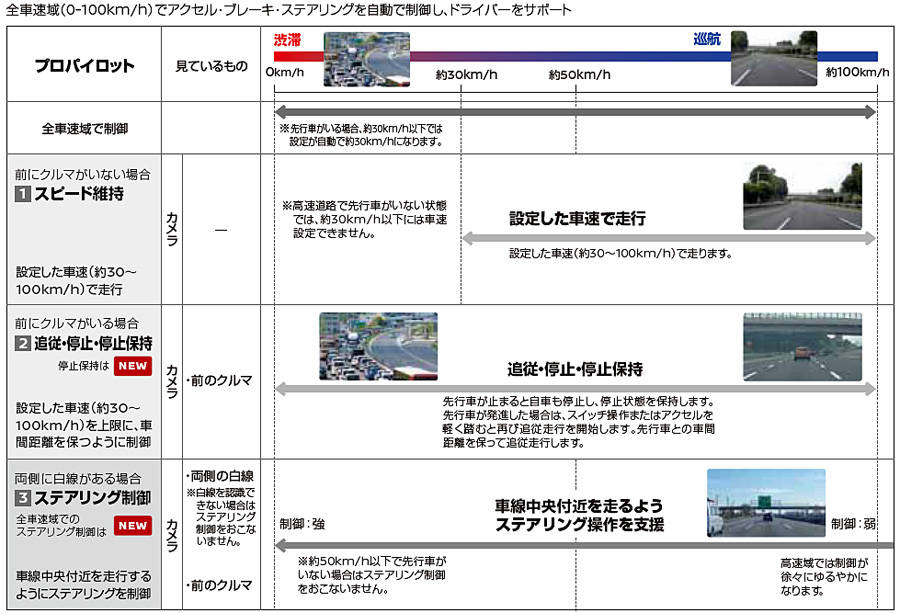Image resolution: width=900 pixels, height=613 pixels.
Task: Click ステアリング制御 heading in left column
Action: tap(93, 498)
